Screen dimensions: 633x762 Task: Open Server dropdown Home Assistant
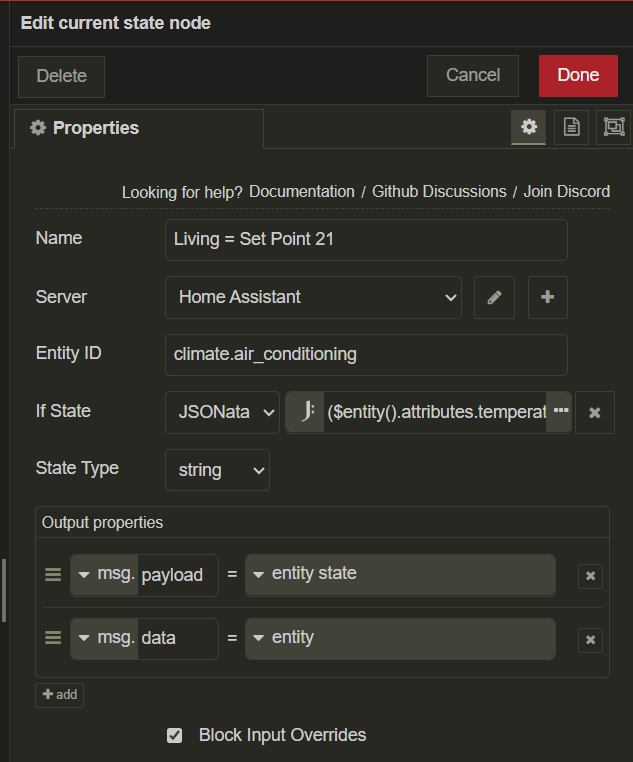(x=313, y=297)
